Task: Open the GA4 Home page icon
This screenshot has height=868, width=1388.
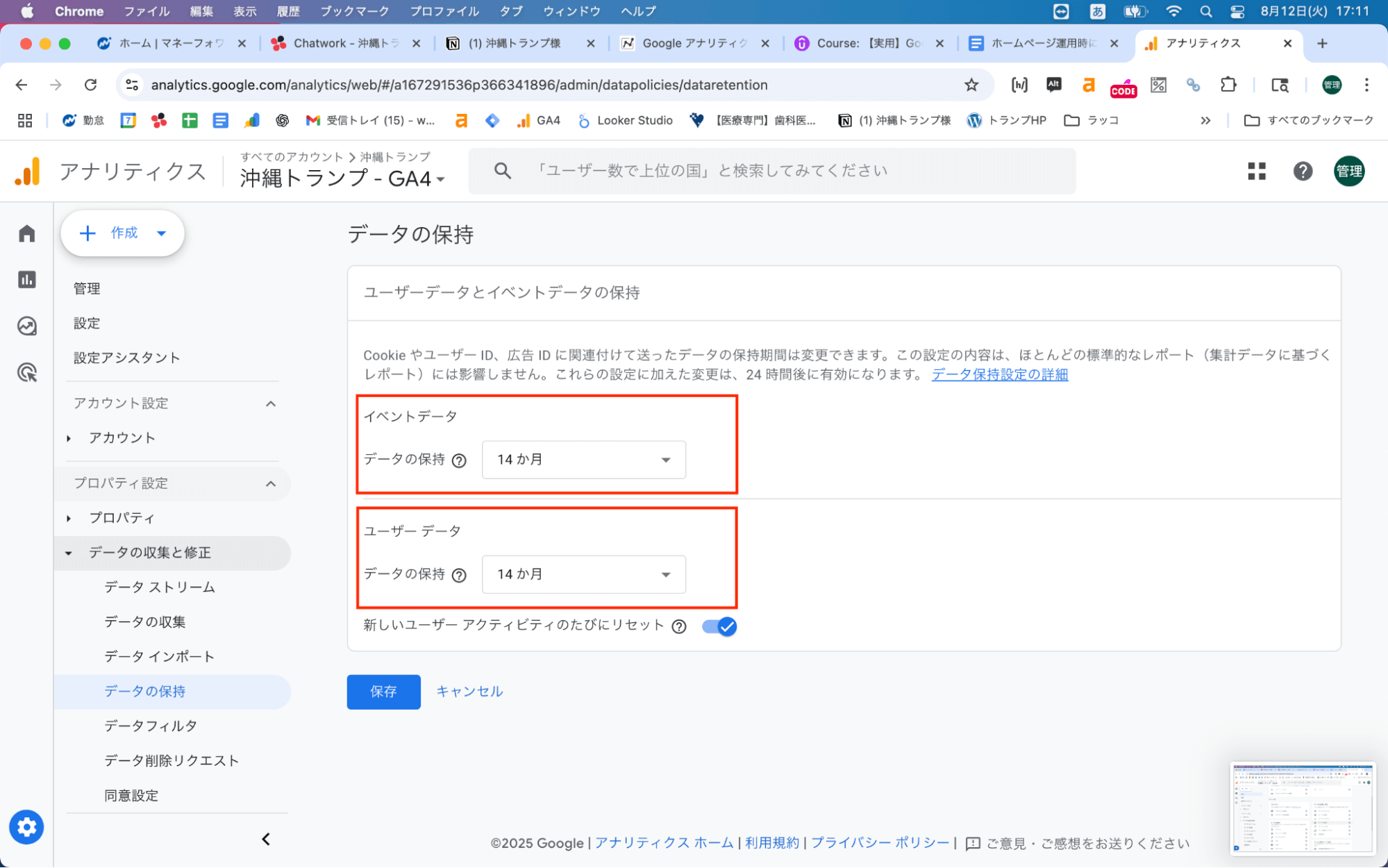Action: [x=26, y=233]
